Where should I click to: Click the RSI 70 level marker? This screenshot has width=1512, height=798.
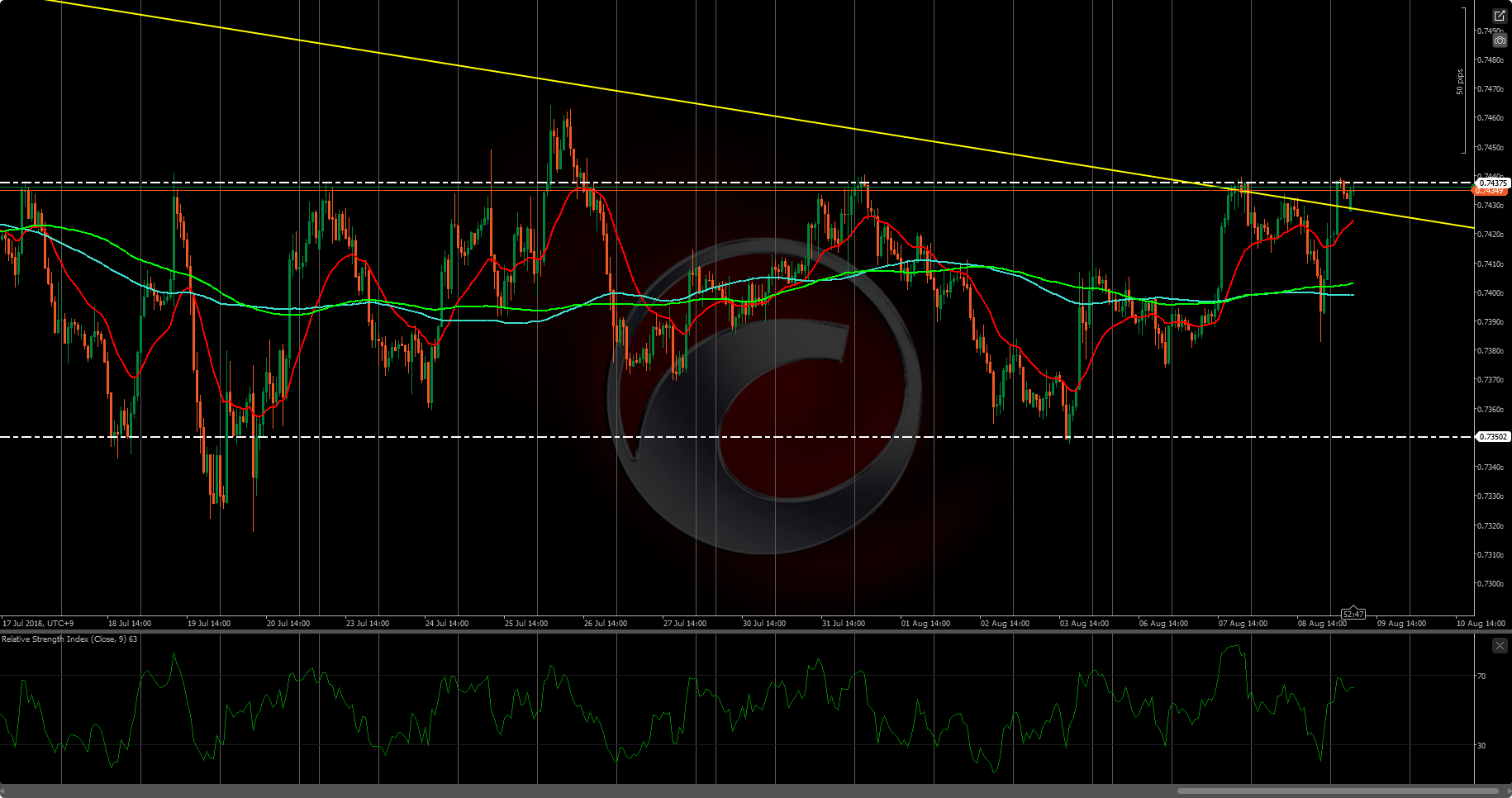pyautogui.click(x=1481, y=676)
